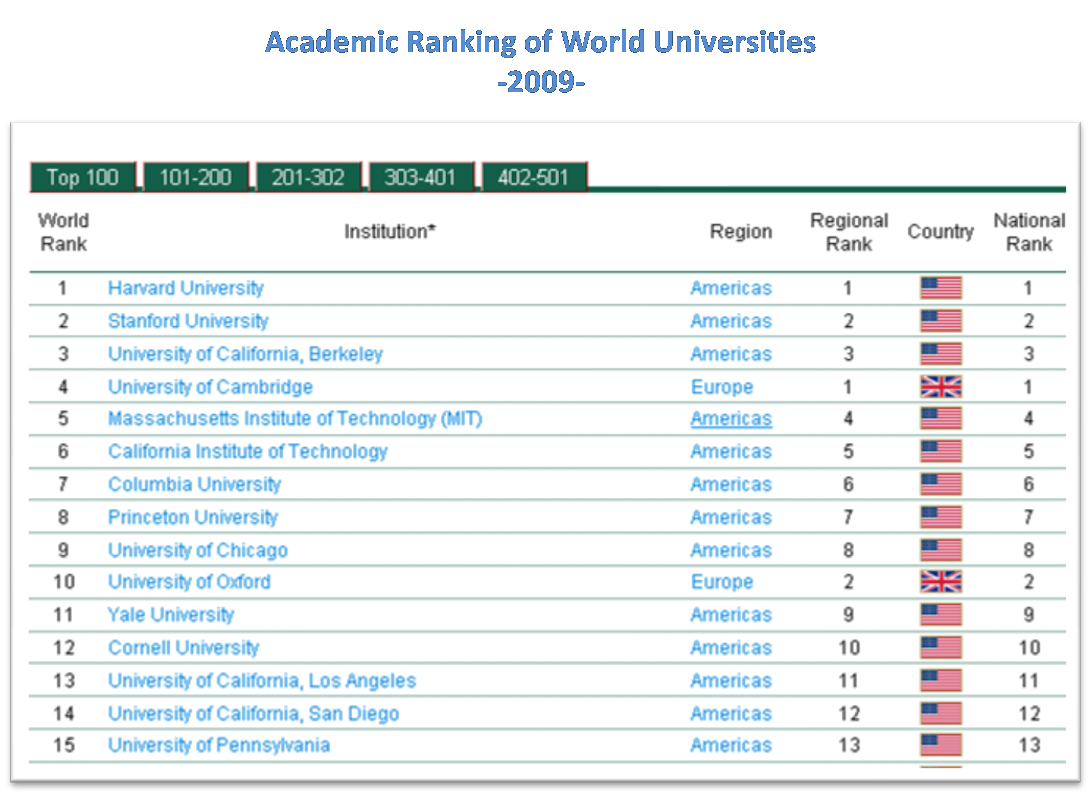
Task: Click the US flag in California Institute of Technology row
Action: [941, 451]
